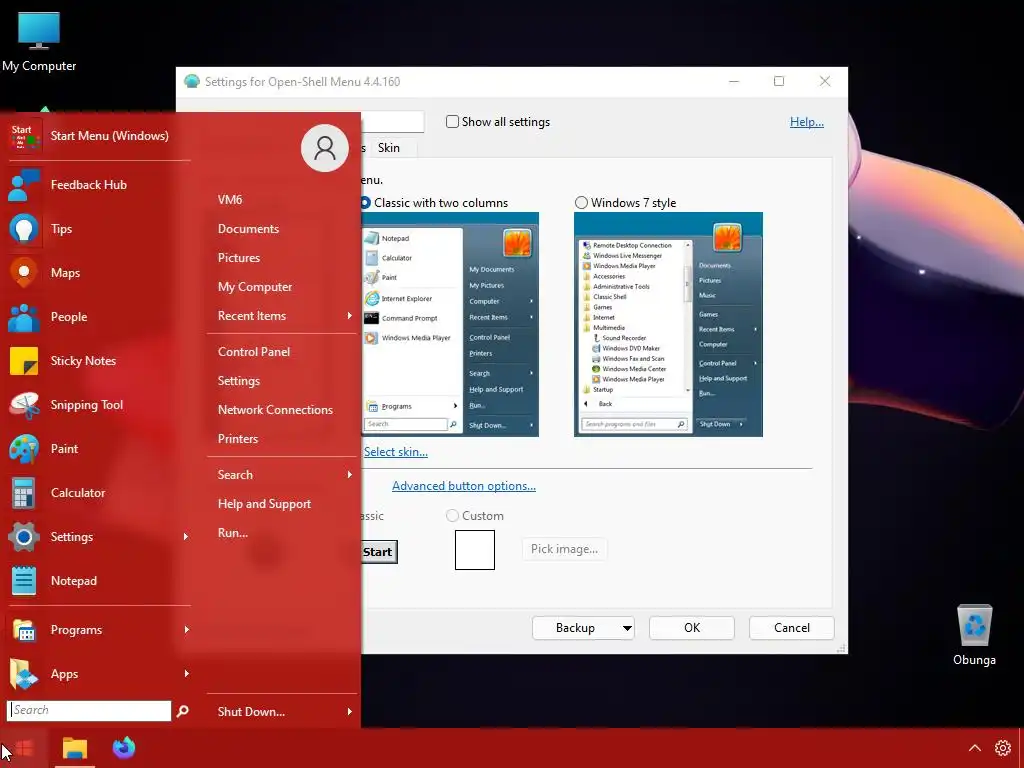The image size is (1024, 768).
Task: Open the Backup dropdown arrow
Action: [x=627, y=628]
